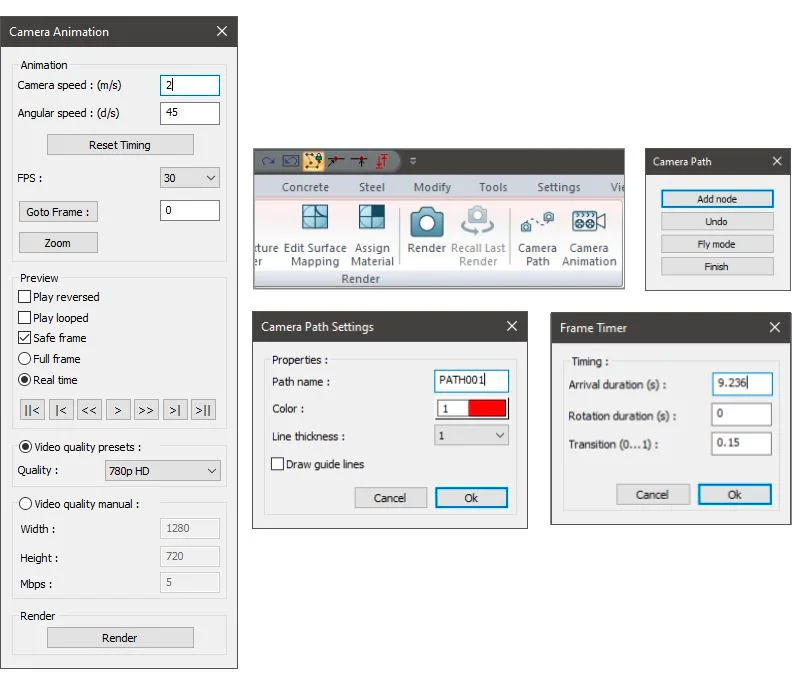Toggle the Safe frame checkbox
This screenshot has width=793, height=681.
24,338
